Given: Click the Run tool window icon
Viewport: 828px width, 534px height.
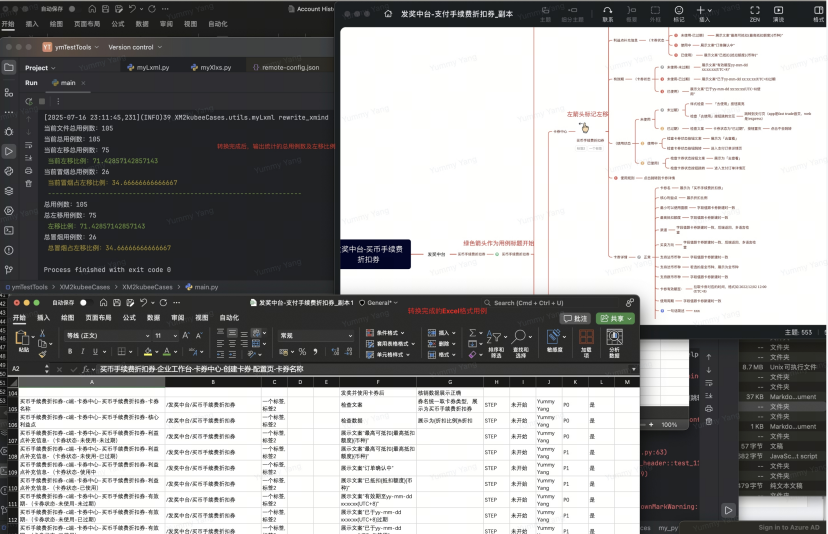Looking at the screenshot, I should point(11,152).
